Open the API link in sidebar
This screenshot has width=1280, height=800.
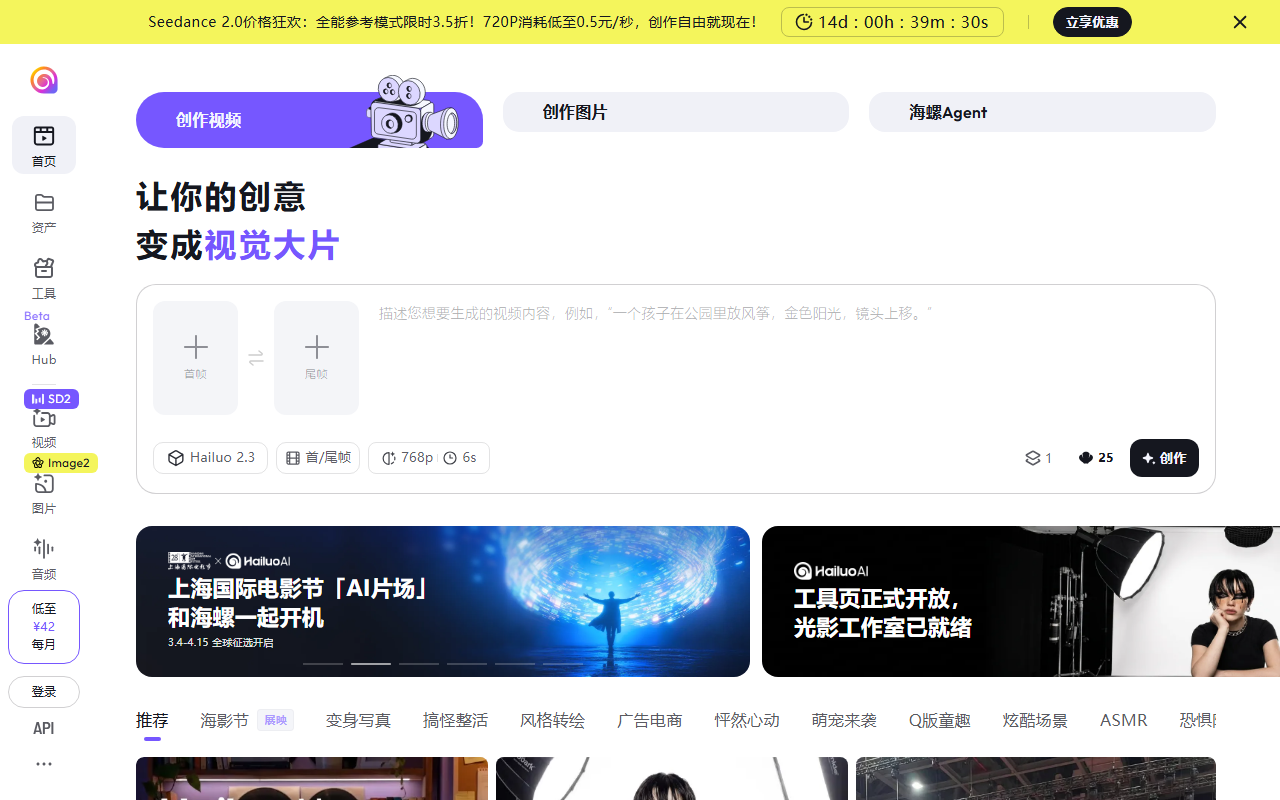click(x=44, y=728)
